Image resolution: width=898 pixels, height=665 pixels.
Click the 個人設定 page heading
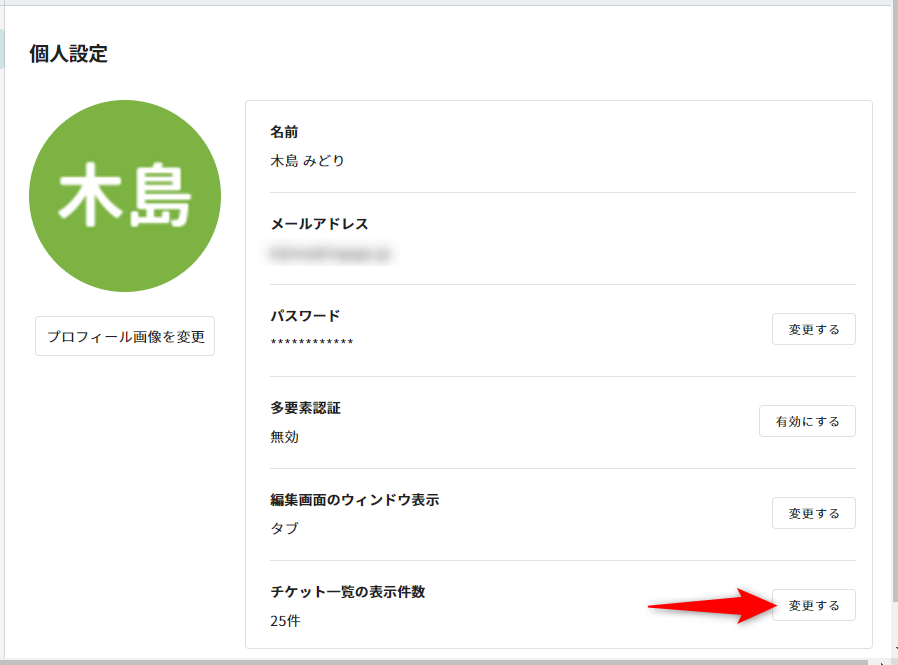pyautogui.click(x=68, y=54)
